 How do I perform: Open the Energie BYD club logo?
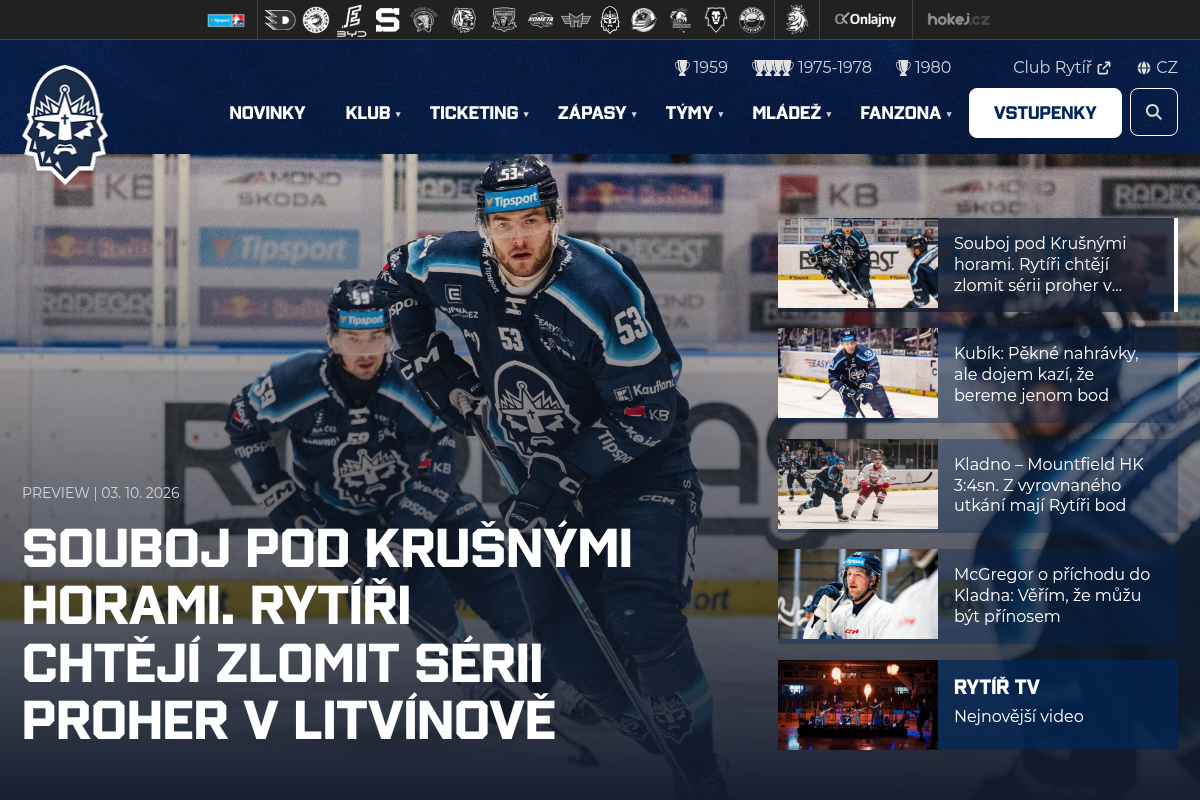(x=352, y=19)
